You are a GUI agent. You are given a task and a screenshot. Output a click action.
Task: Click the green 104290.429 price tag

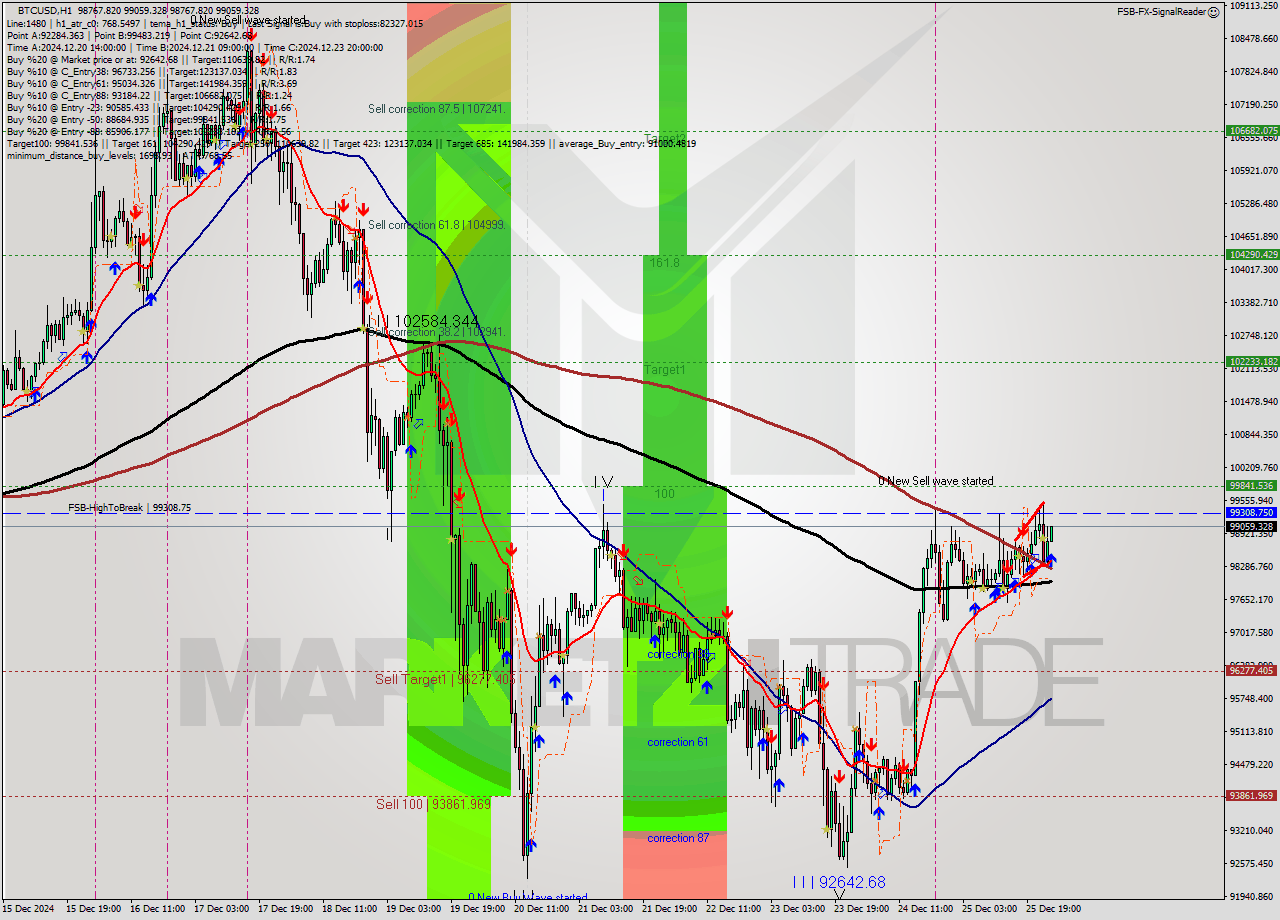click(x=1252, y=255)
